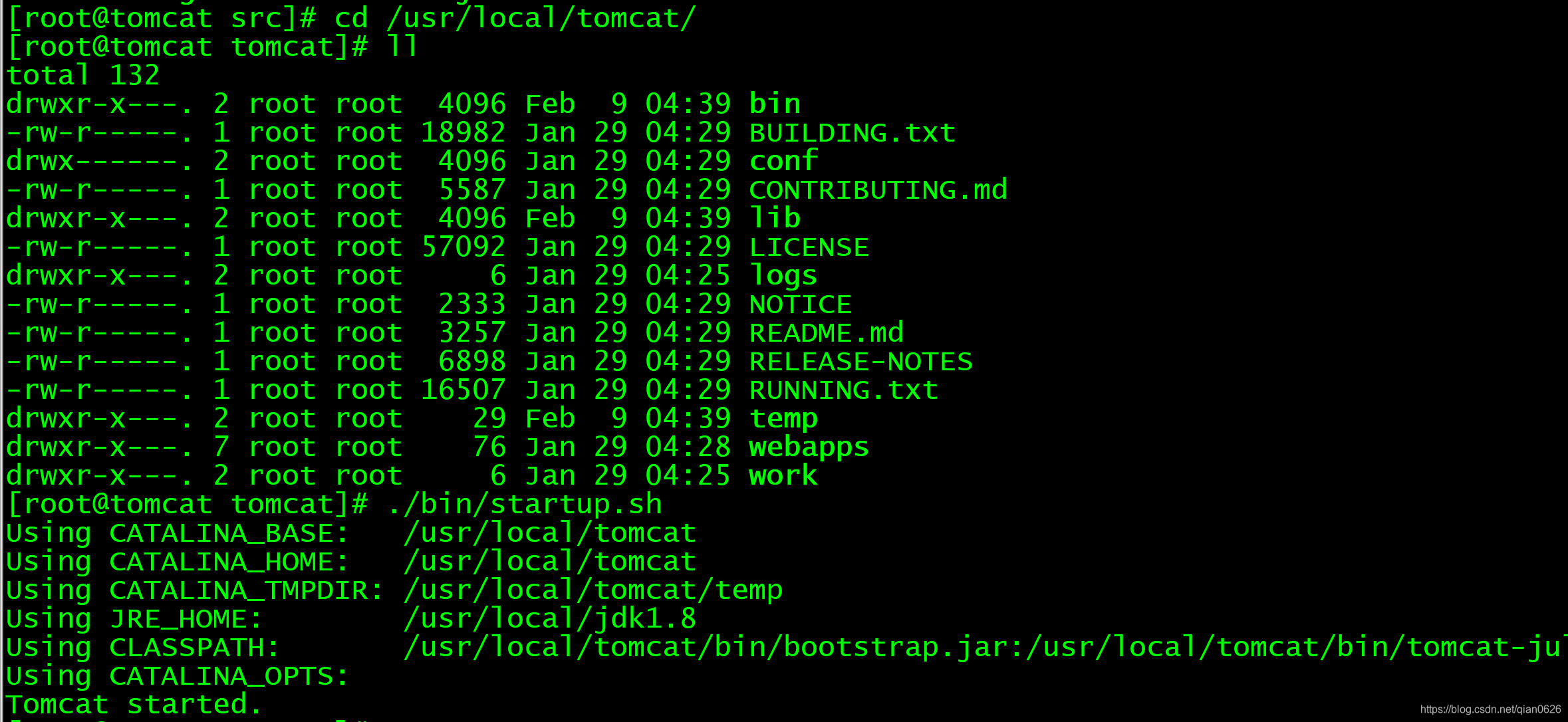Select the CATALINA_HOME label
The height and width of the screenshot is (722, 1568).
click(229, 562)
